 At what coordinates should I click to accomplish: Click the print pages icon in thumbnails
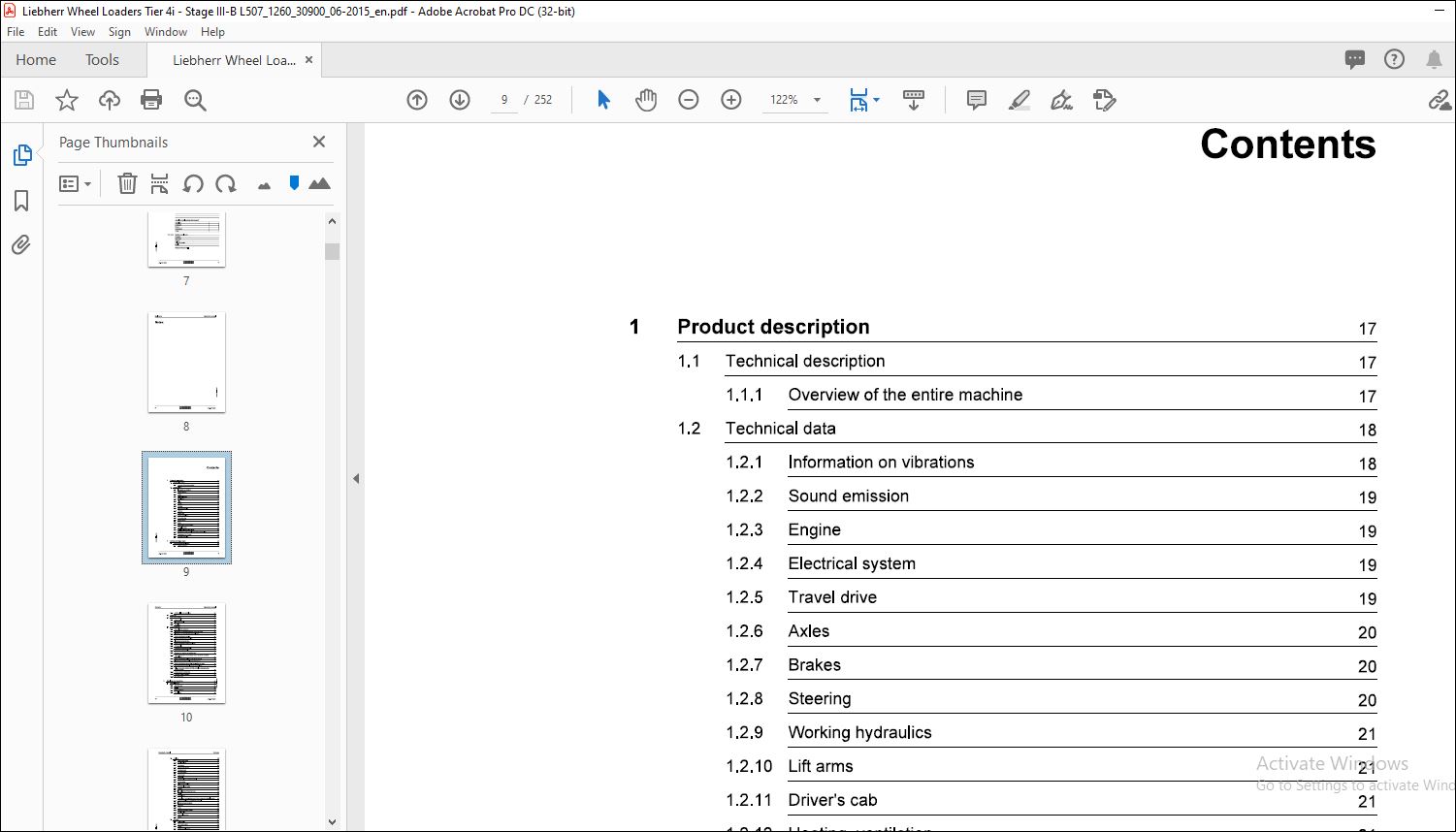point(160,183)
